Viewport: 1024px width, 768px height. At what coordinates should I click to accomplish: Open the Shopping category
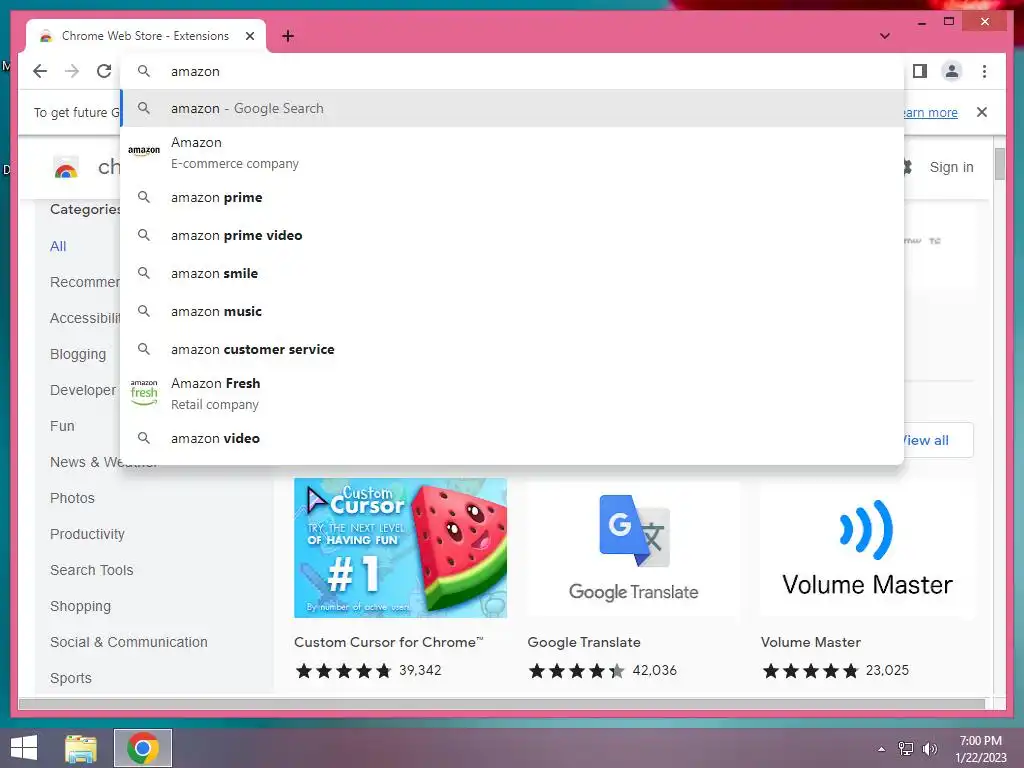click(x=80, y=606)
